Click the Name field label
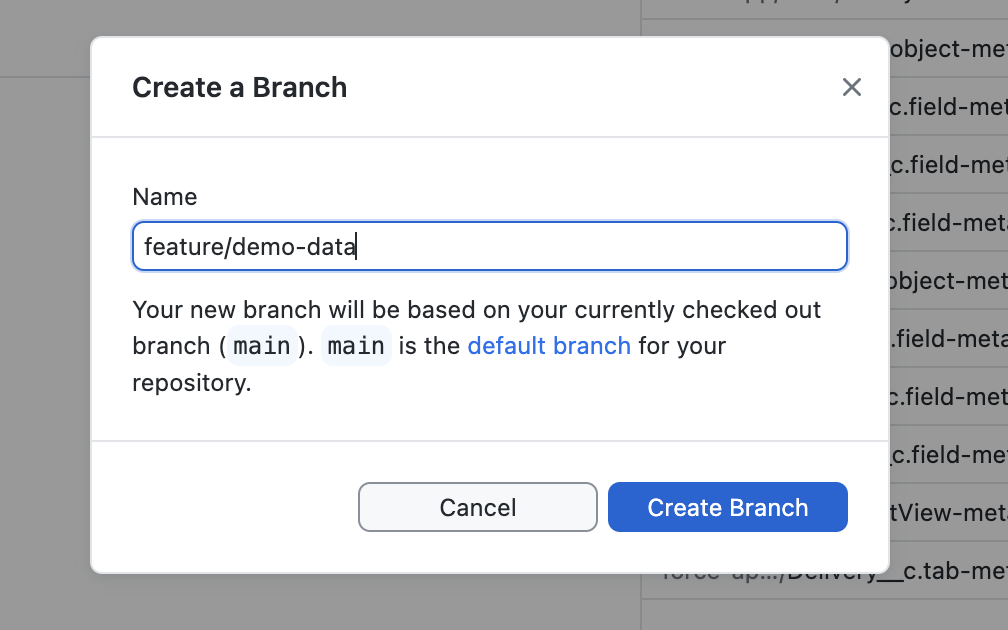Image resolution: width=1008 pixels, height=630 pixels. coord(164,197)
